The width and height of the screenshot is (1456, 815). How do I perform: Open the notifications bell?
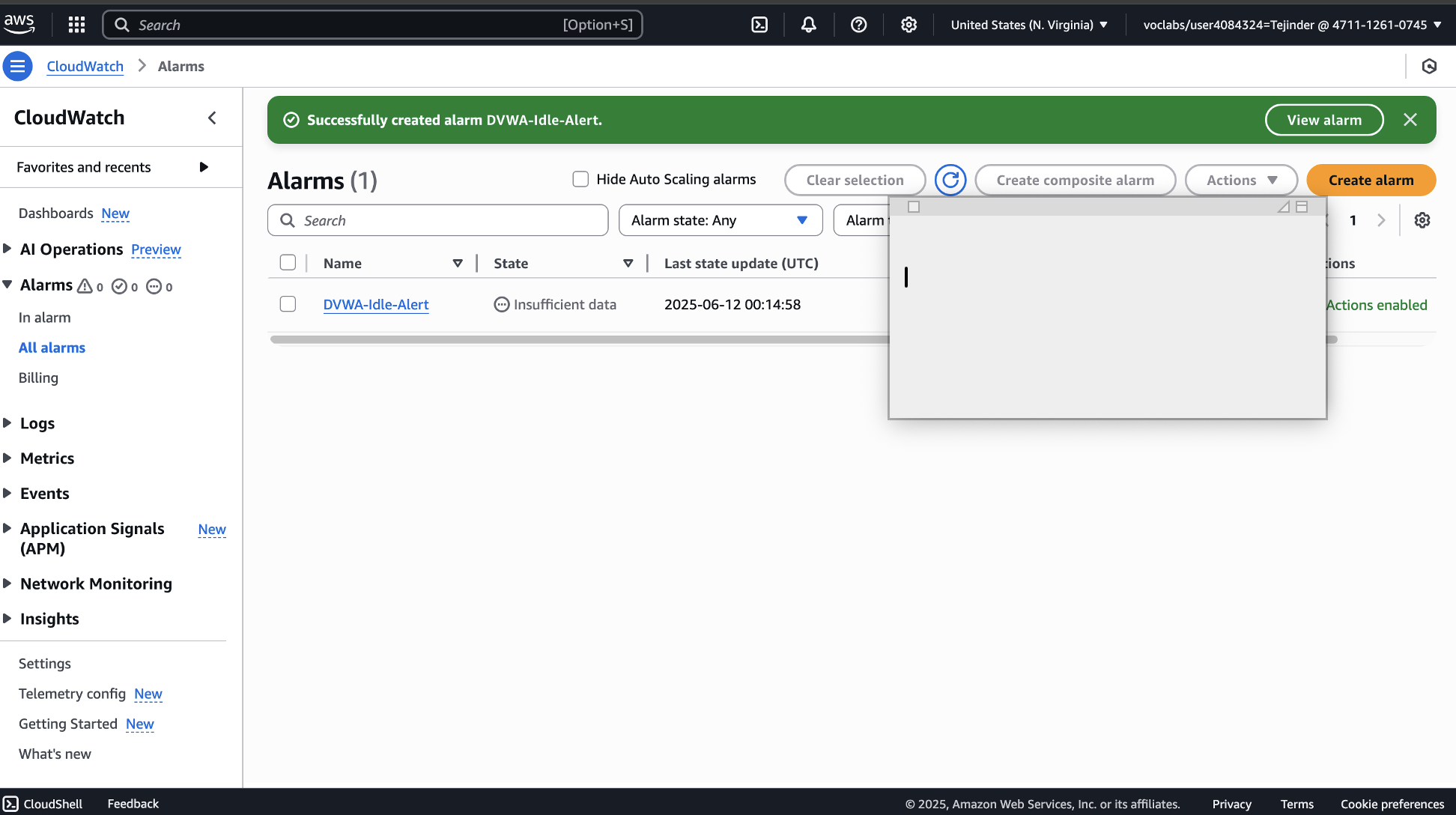tap(809, 25)
